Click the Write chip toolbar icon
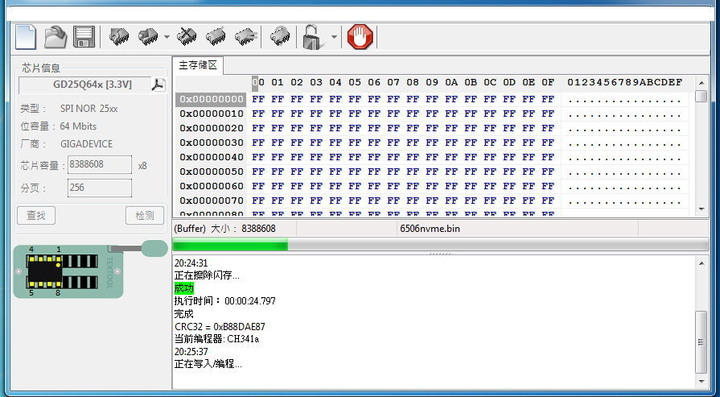 click(148, 36)
